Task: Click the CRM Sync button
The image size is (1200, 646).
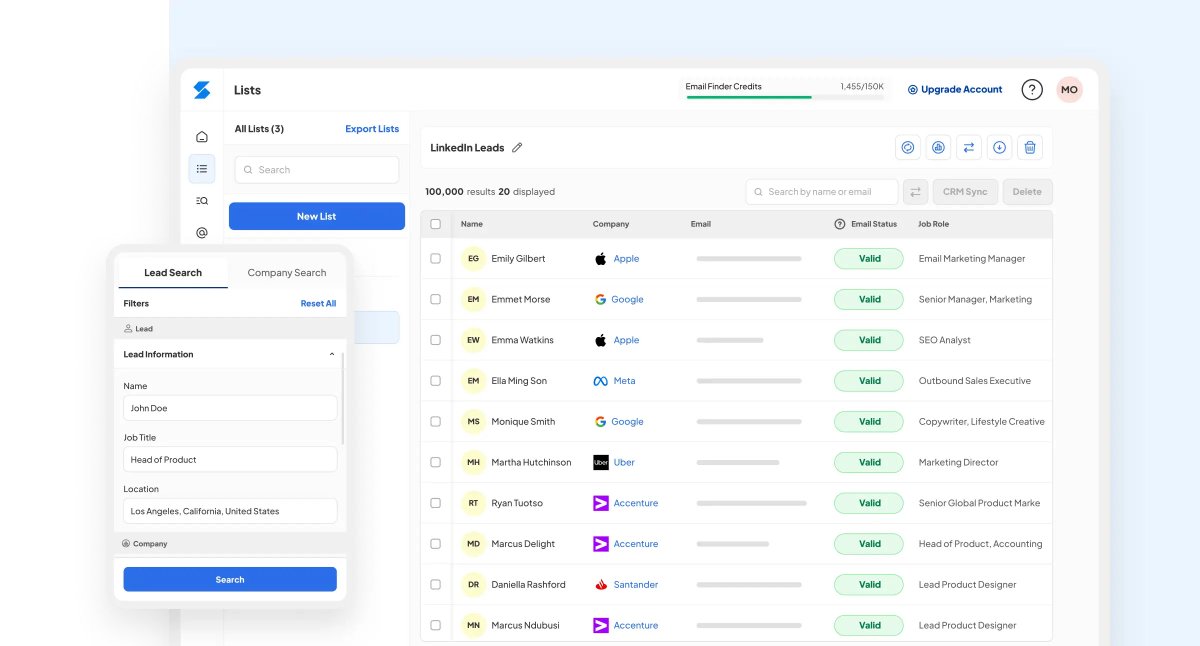Action: coord(965,192)
